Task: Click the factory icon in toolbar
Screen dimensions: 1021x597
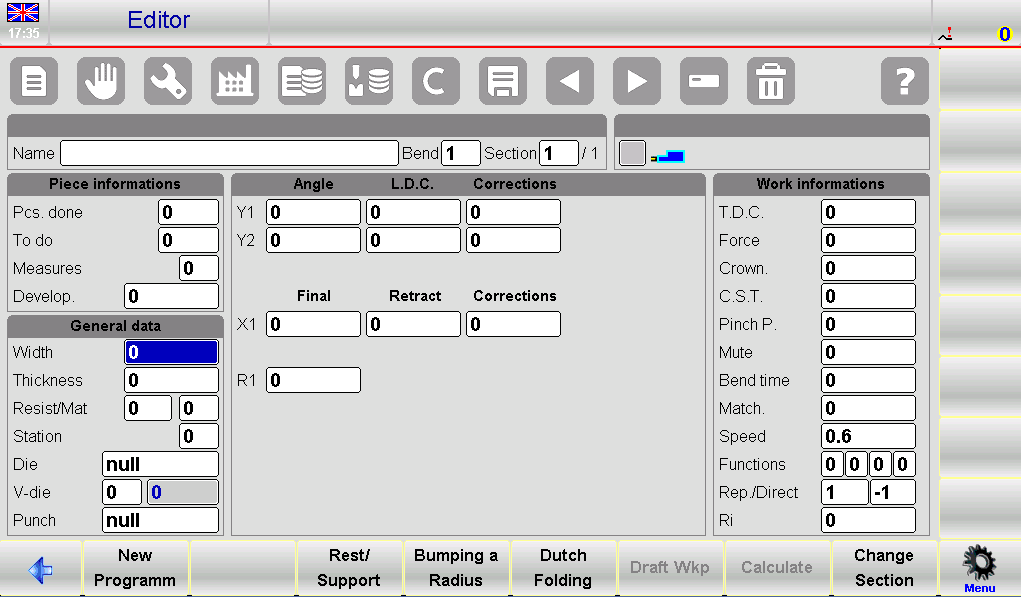Action: [235, 82]
